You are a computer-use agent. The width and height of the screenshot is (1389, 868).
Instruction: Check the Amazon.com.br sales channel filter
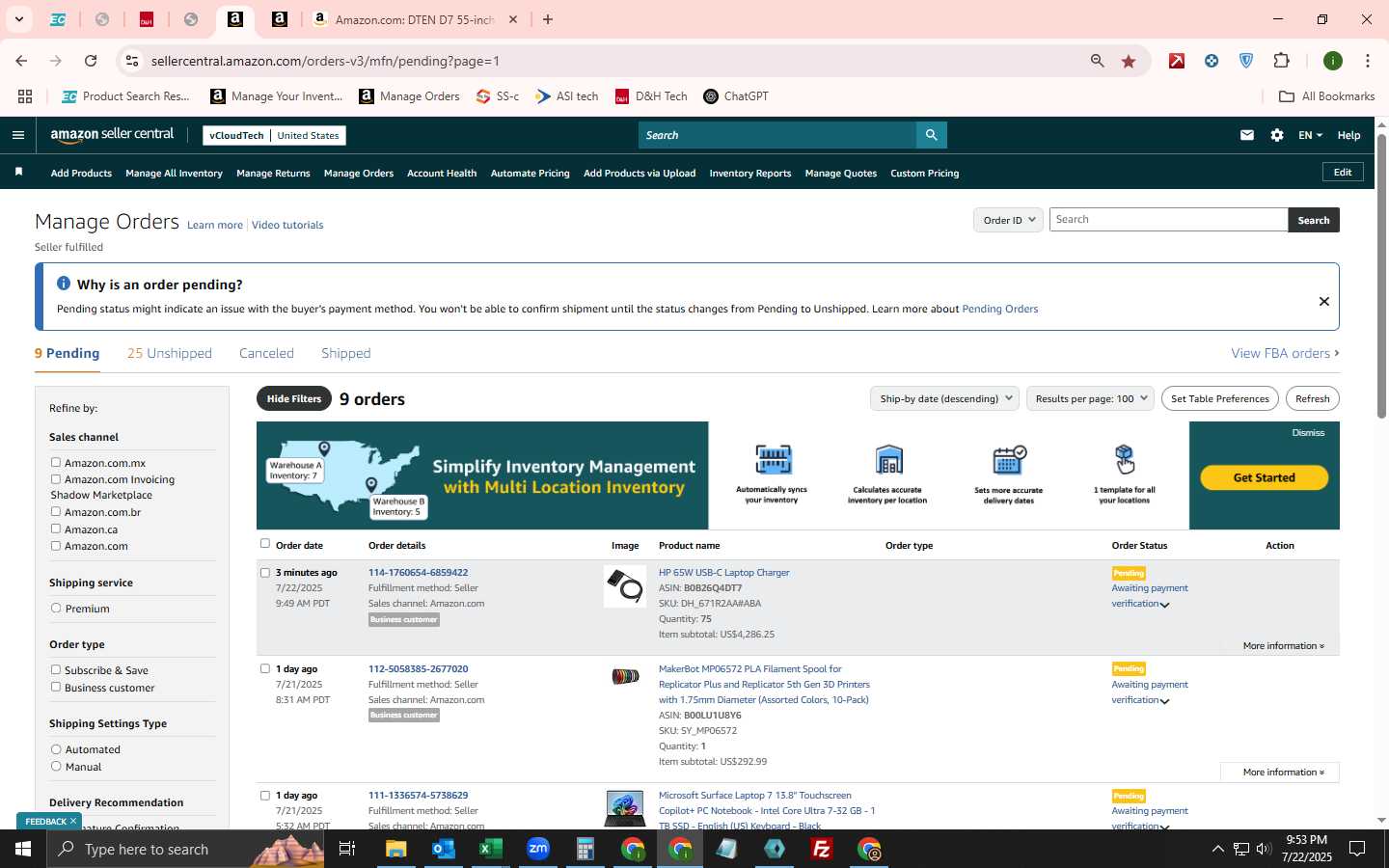56,512
